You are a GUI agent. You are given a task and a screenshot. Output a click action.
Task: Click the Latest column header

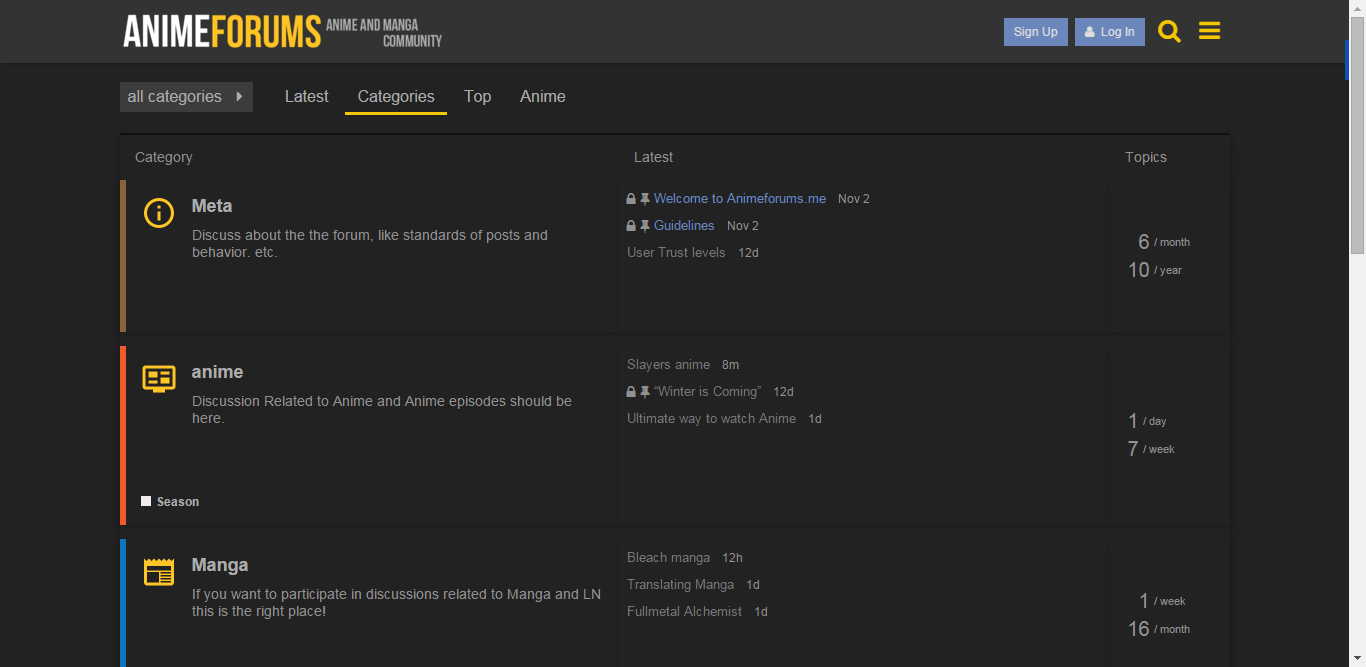click(653, 157)
